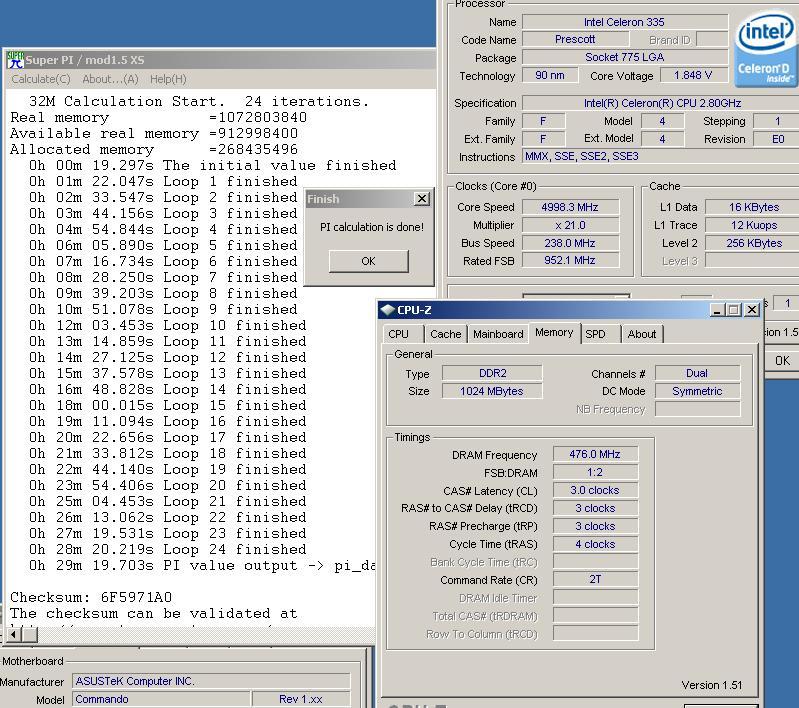Image resolution: width=799 pixels, height=708 pixels.
Task: Click the Loop 24 finished line in Super PI
Action: coord(168,549)
